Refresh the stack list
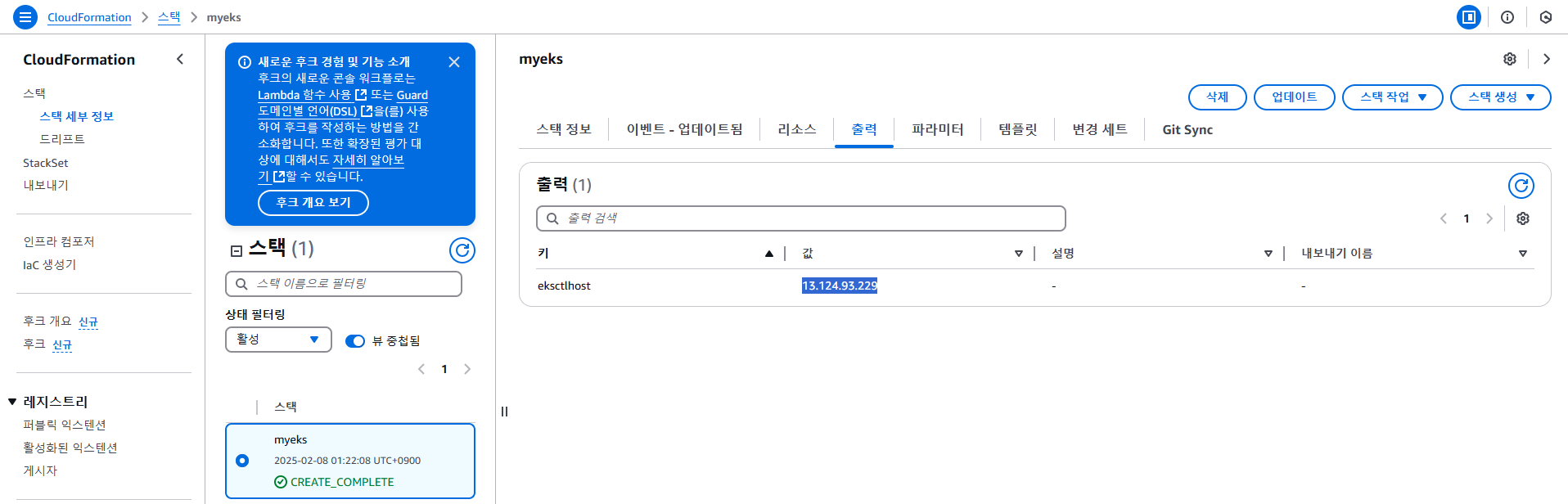This screenshot has width=1568, height=504. (x=462, y=250)
